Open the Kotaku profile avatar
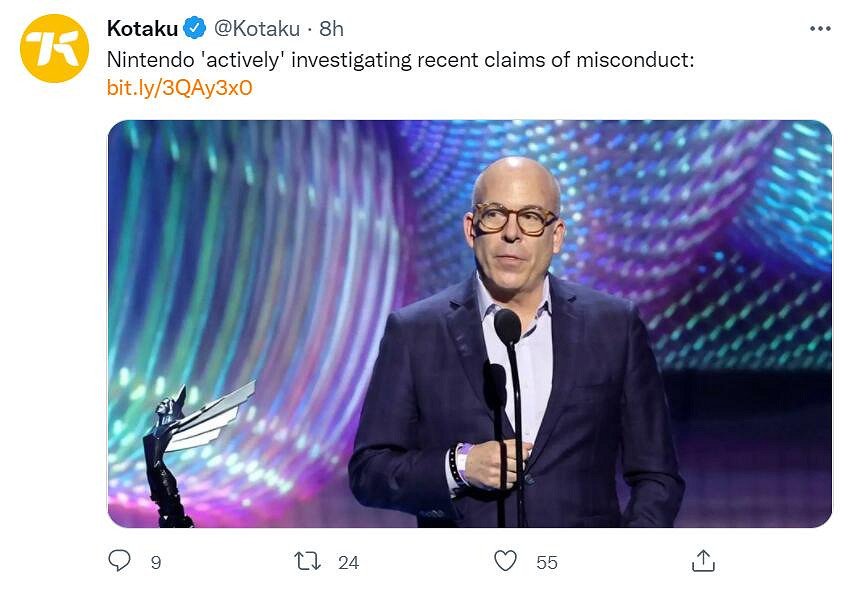 pyautogui.click(x=55, y=49)
